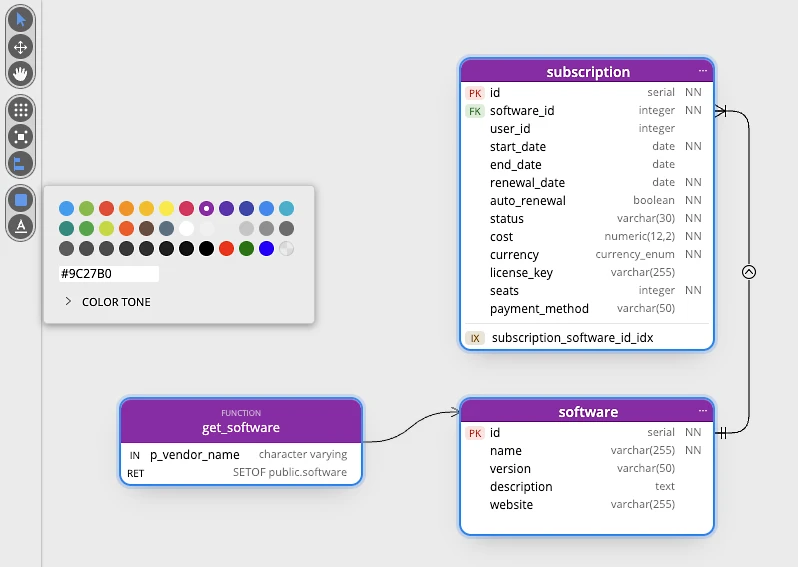Open the subscription table ellipsis menu

tap(703, 71)
